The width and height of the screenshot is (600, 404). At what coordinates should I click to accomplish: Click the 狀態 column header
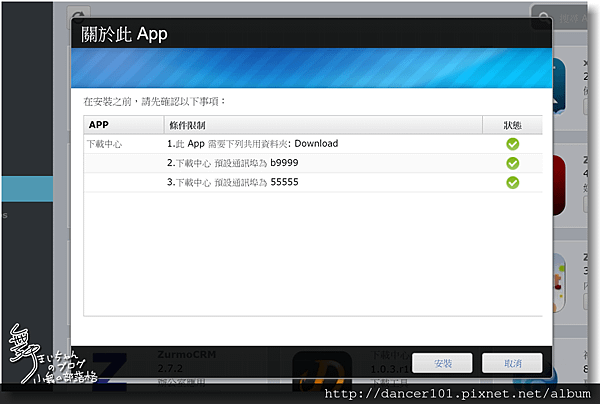tap(512, 125)
